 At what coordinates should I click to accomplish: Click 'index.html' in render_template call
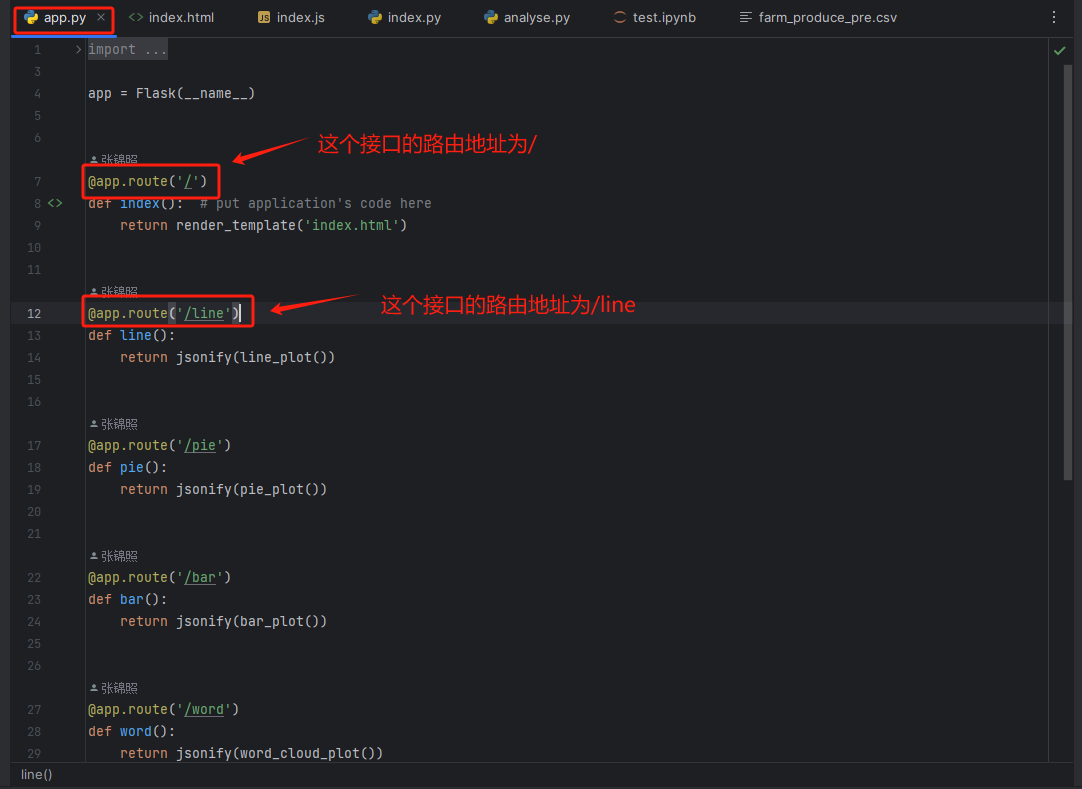(355, 225)
